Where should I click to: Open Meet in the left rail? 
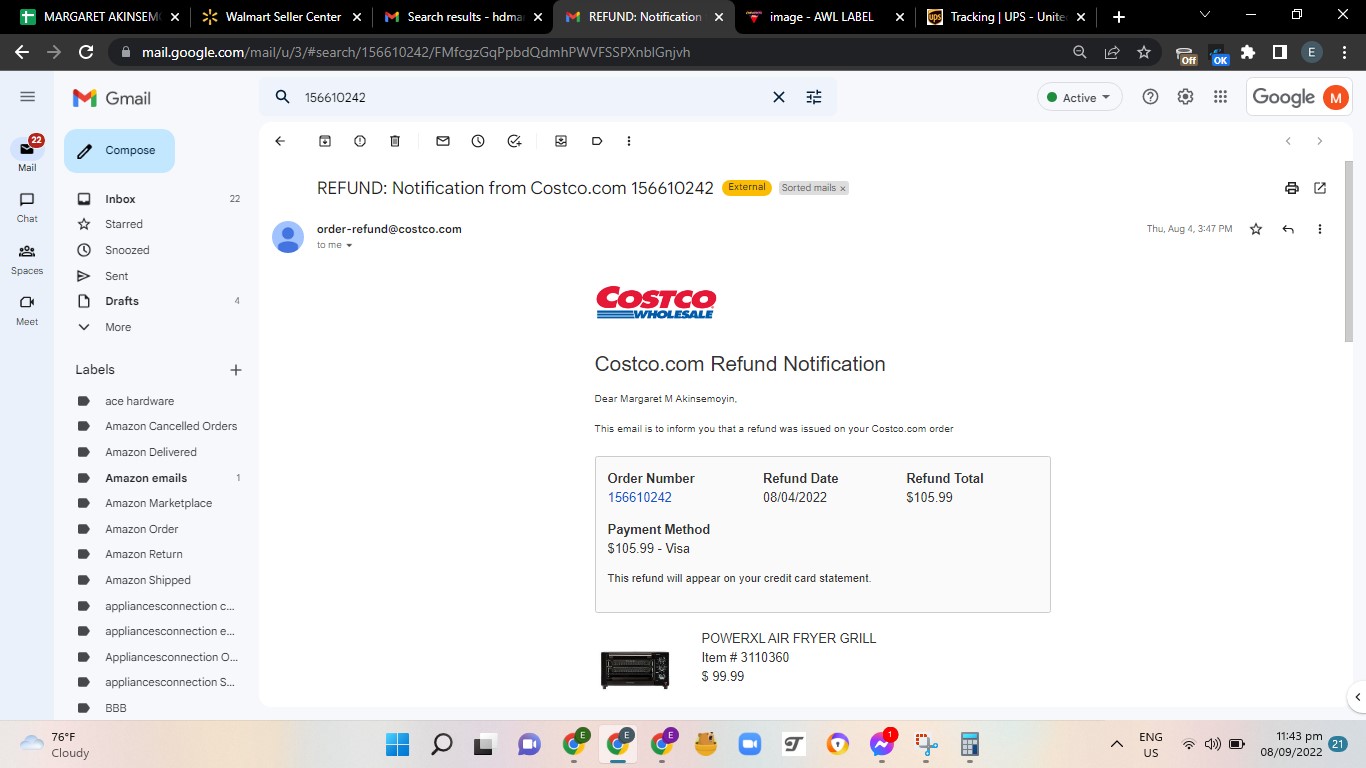[27, 310]
